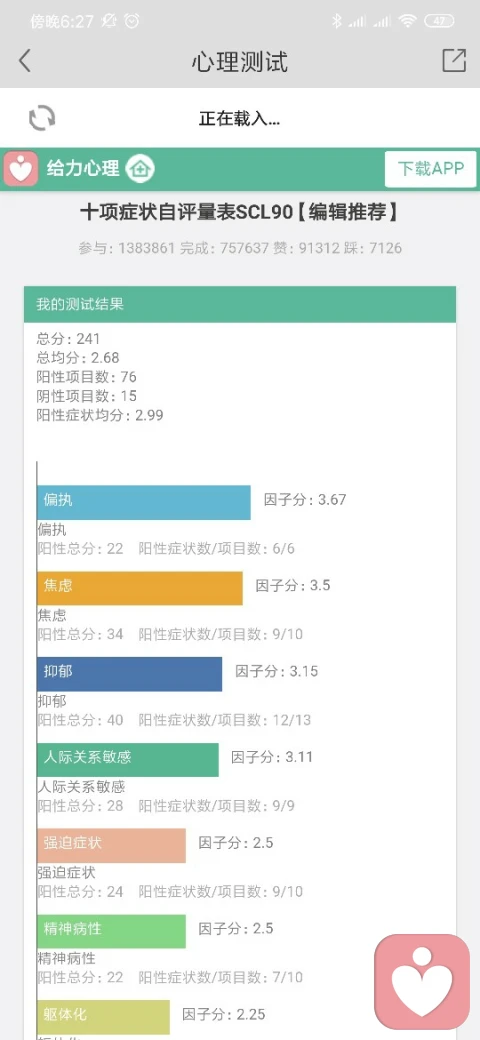Tap the pink heart logo in banner
The width and height of the screenshot is (480, 1040).
pyautogui.click(x=21, y=168)
